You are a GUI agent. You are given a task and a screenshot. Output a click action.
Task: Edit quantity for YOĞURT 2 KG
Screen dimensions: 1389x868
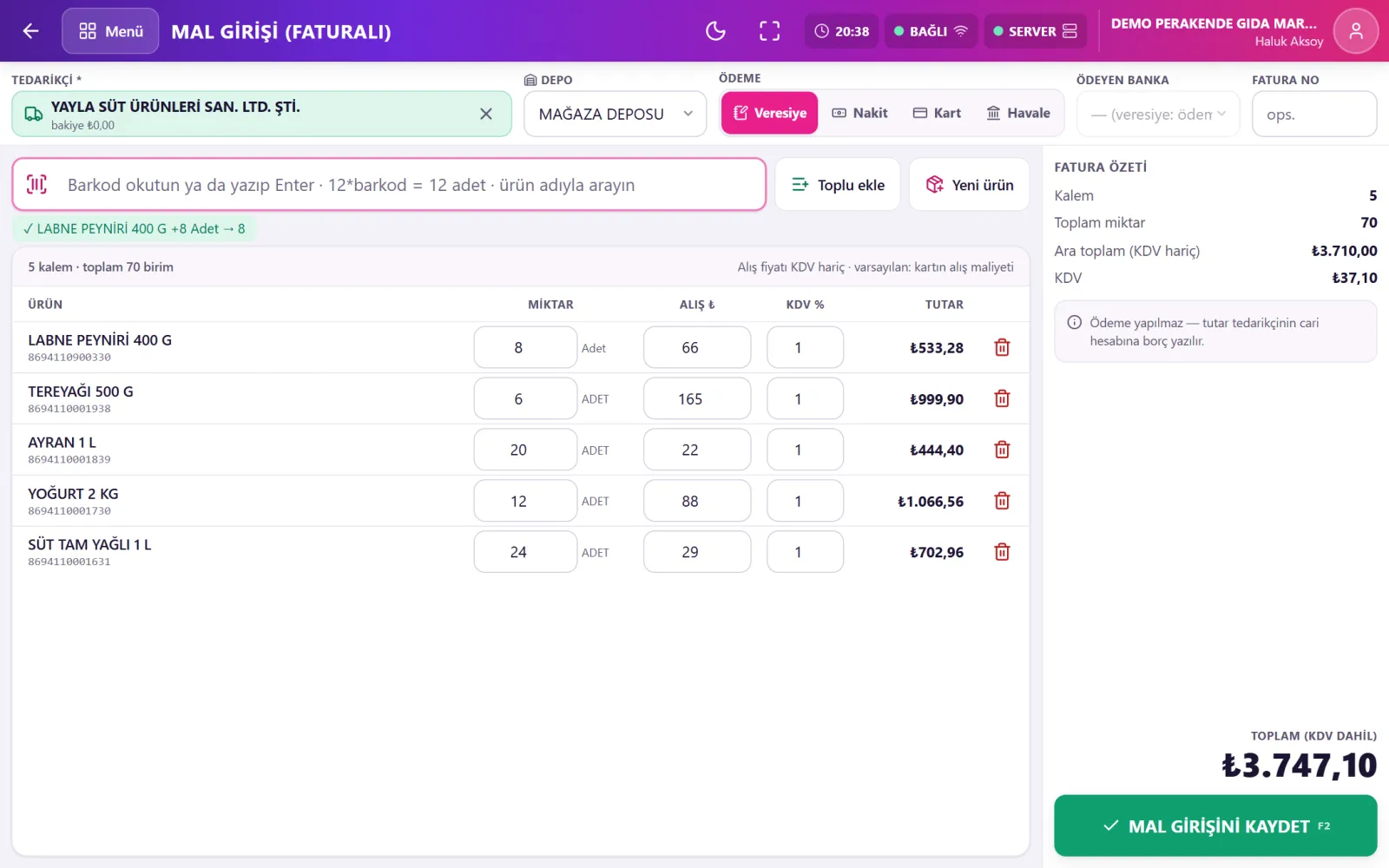(x=525, y=501)
